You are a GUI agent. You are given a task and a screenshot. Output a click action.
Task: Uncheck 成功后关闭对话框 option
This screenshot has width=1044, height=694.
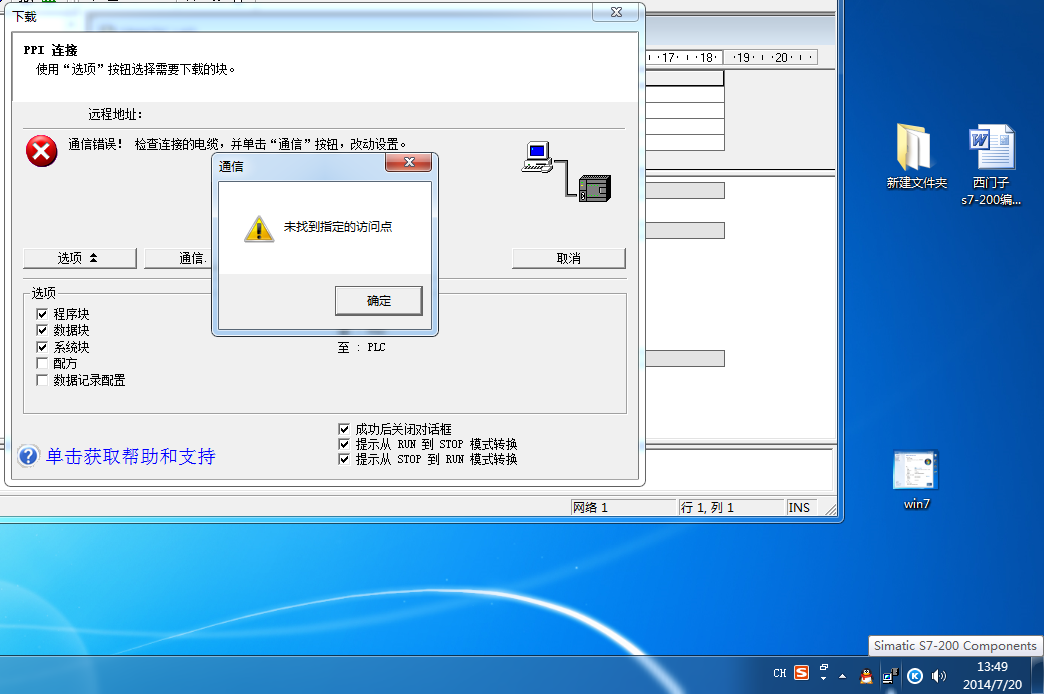[344, 429]
